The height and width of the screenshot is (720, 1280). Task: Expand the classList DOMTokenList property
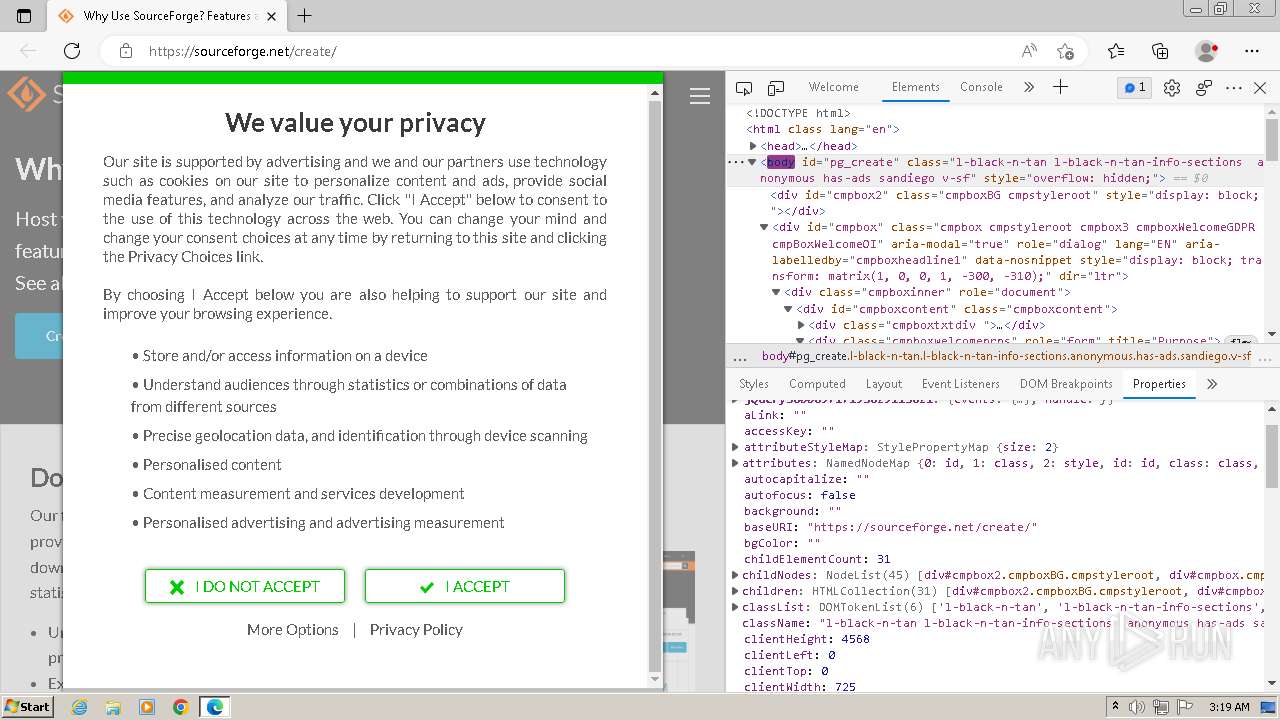[736, 607]
